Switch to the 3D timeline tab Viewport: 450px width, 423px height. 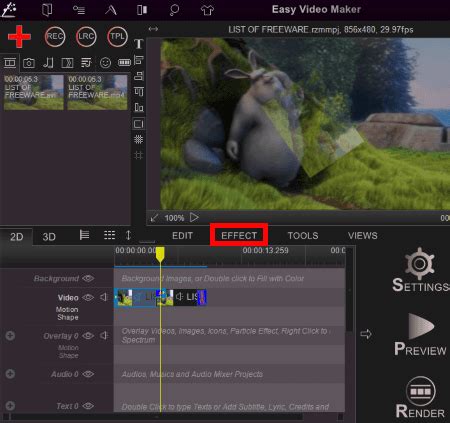pyautogui.click(x=49, y=237)
